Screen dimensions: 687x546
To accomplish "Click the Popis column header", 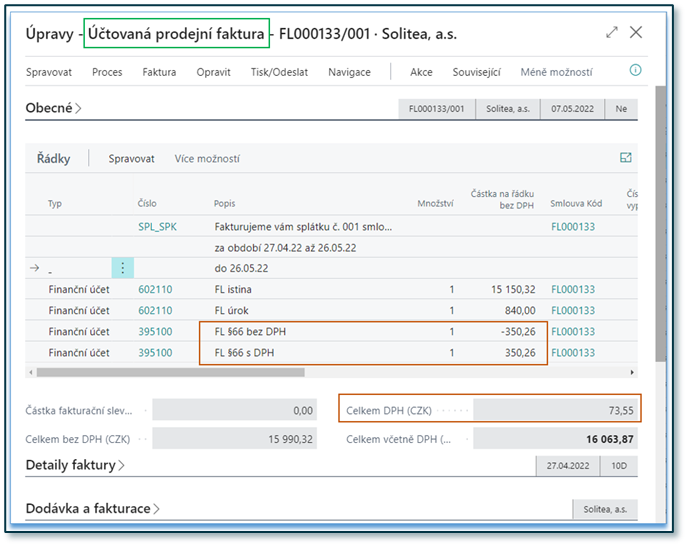I will [x=224, y=203].
